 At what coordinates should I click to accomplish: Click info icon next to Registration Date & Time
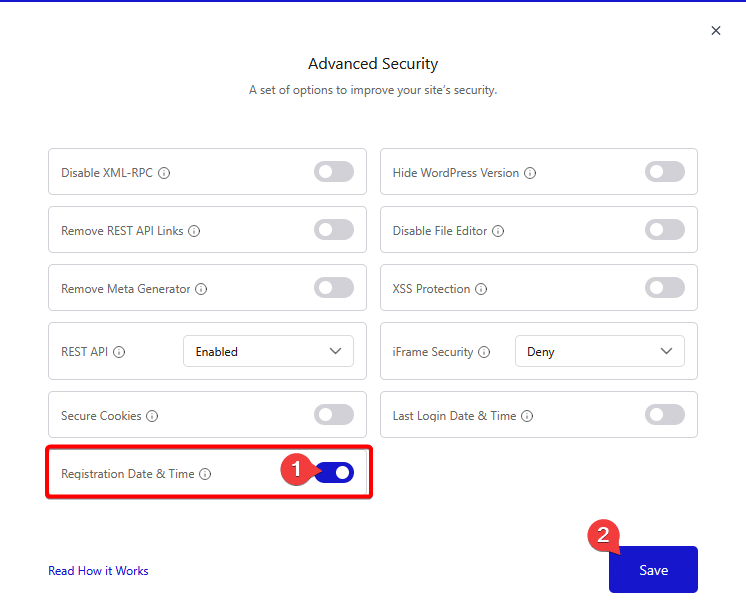pyautogui.click(x=205, y=474)
